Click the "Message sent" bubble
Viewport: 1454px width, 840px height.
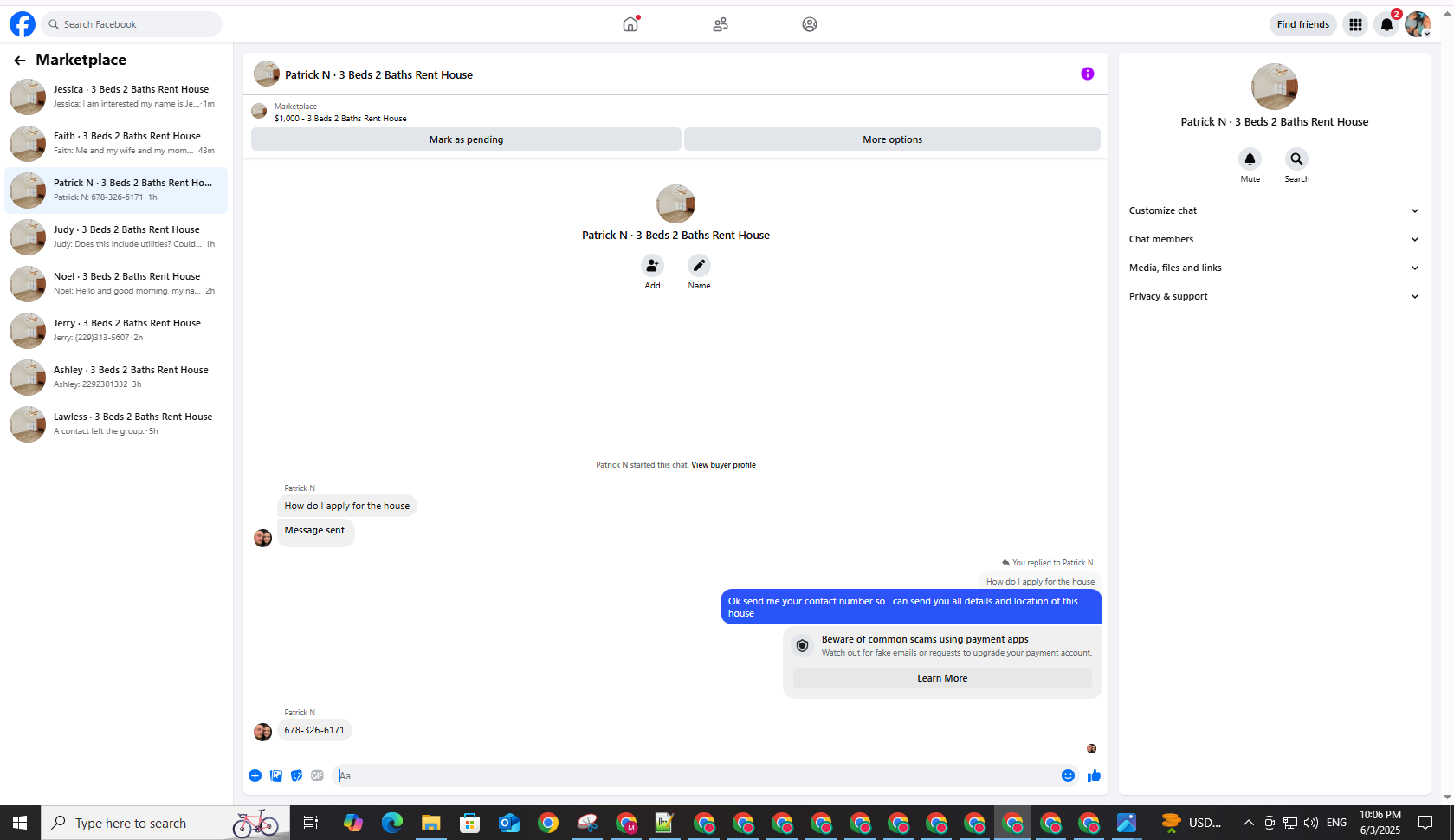(315, 531)
